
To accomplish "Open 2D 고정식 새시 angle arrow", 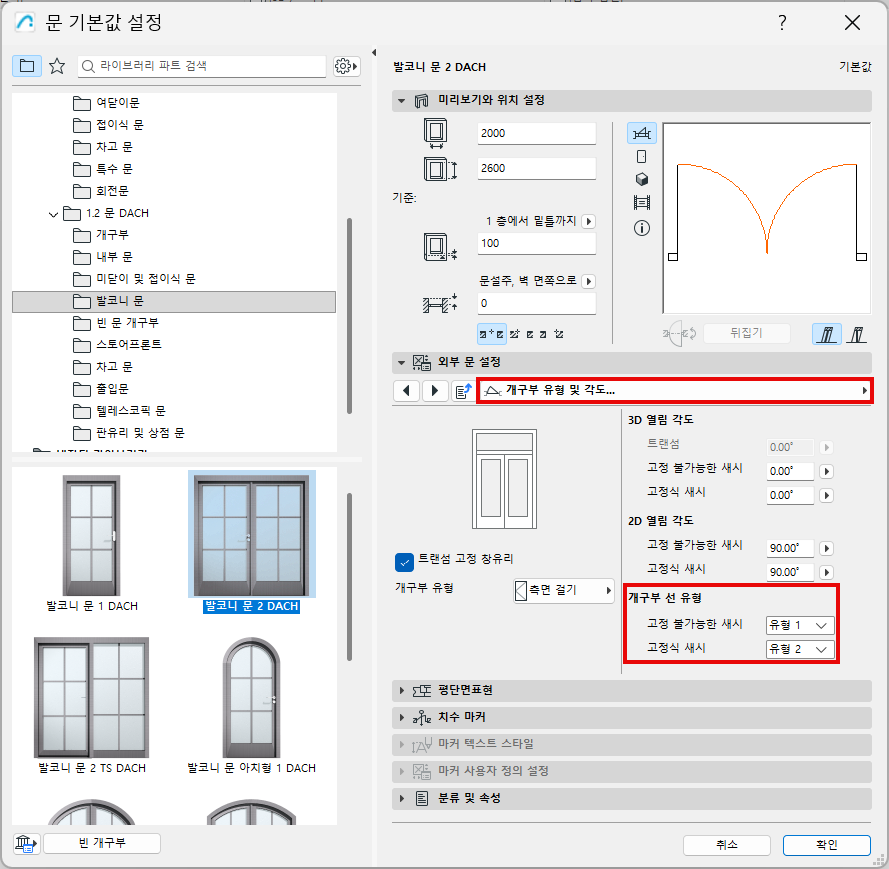I will 827,572.
